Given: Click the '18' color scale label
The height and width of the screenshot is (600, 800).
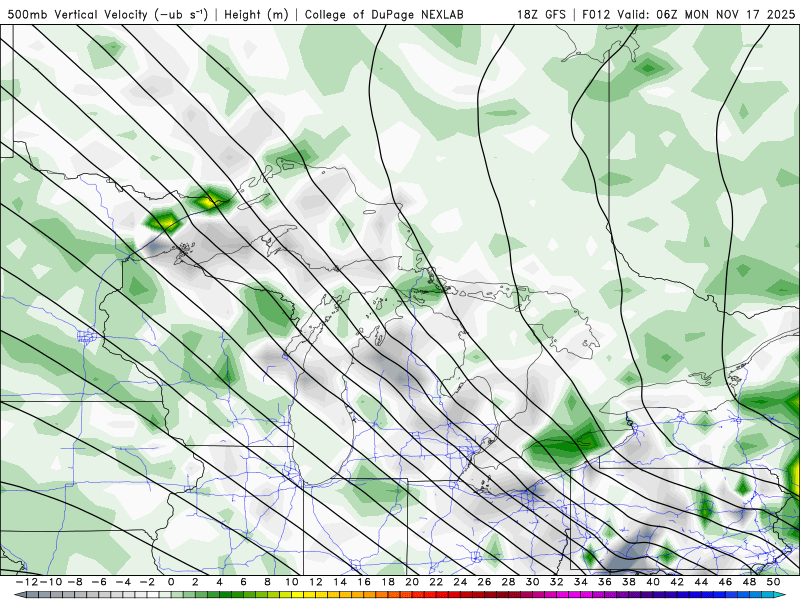Looking at the screenshot, I should (x=388, y=582).
